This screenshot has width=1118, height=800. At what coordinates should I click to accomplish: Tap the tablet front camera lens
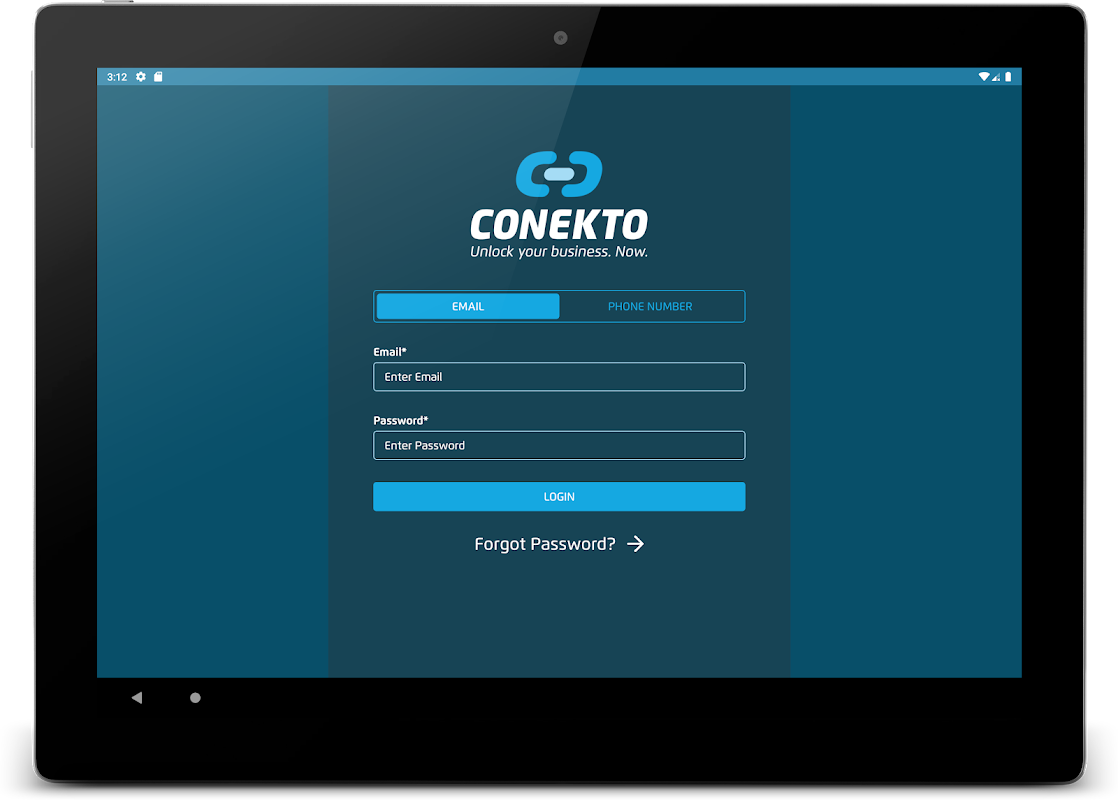560,38
